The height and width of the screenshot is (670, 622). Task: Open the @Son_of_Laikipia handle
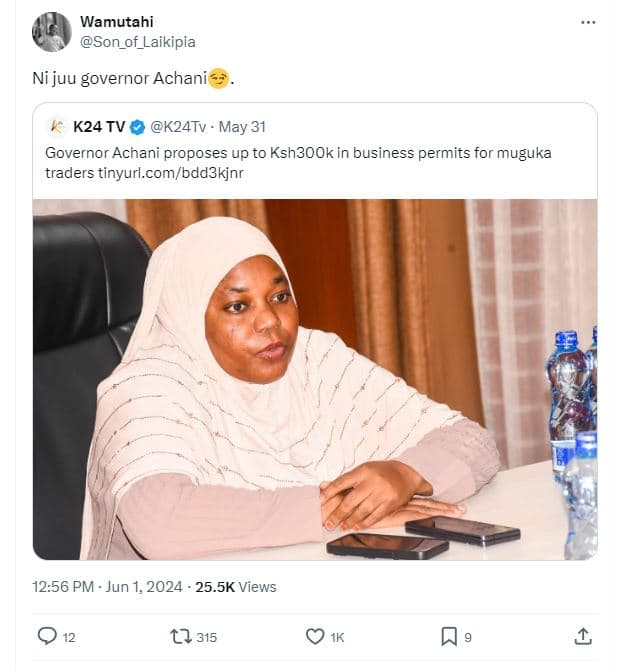tap(137, 41)
